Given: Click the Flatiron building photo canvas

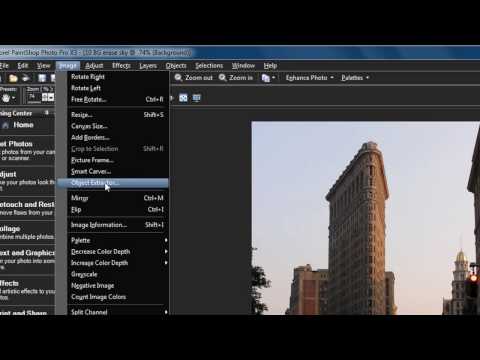Looking at the screenshot, I should coord(365,218).
